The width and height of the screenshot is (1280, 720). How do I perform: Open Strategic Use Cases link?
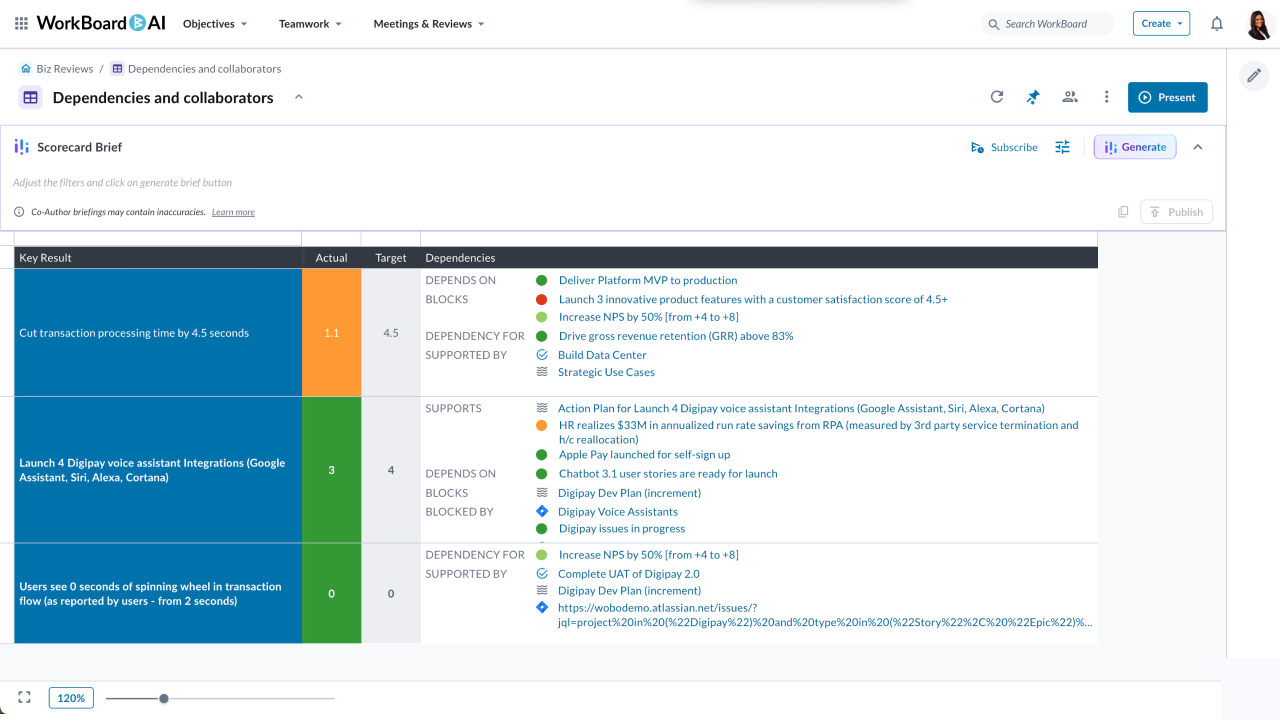[x=606, y=372]
